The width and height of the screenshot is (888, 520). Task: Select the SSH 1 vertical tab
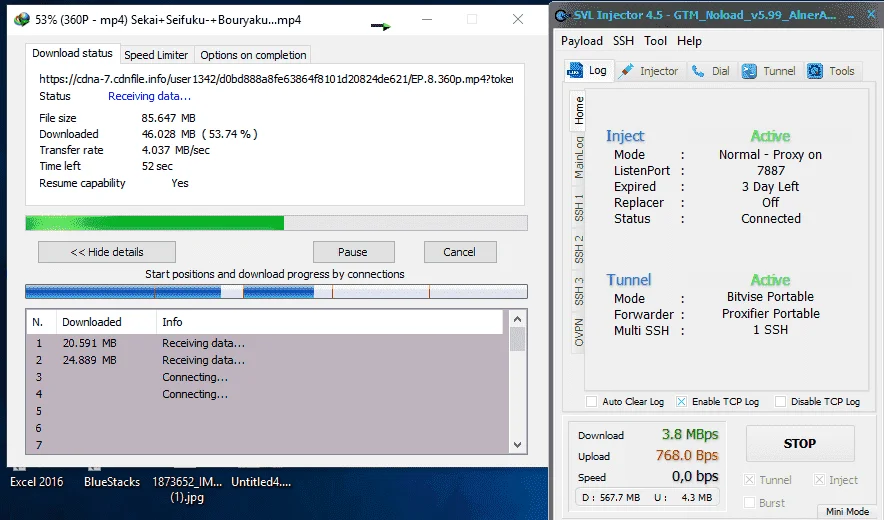[x=578, y=207]
